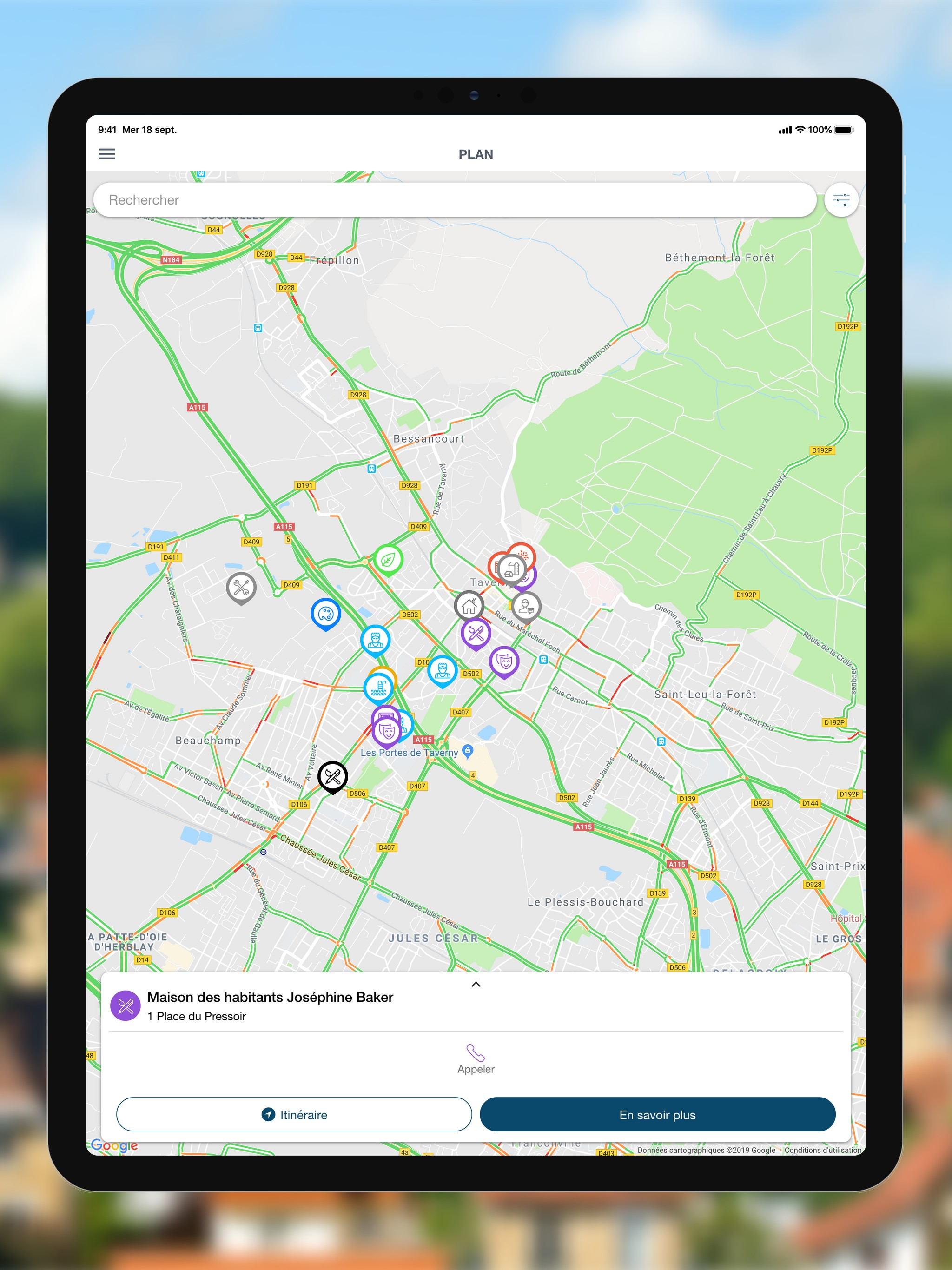952x1270 pixels.
Task: Open details with En savoir plus
Action: point(657,1114)
